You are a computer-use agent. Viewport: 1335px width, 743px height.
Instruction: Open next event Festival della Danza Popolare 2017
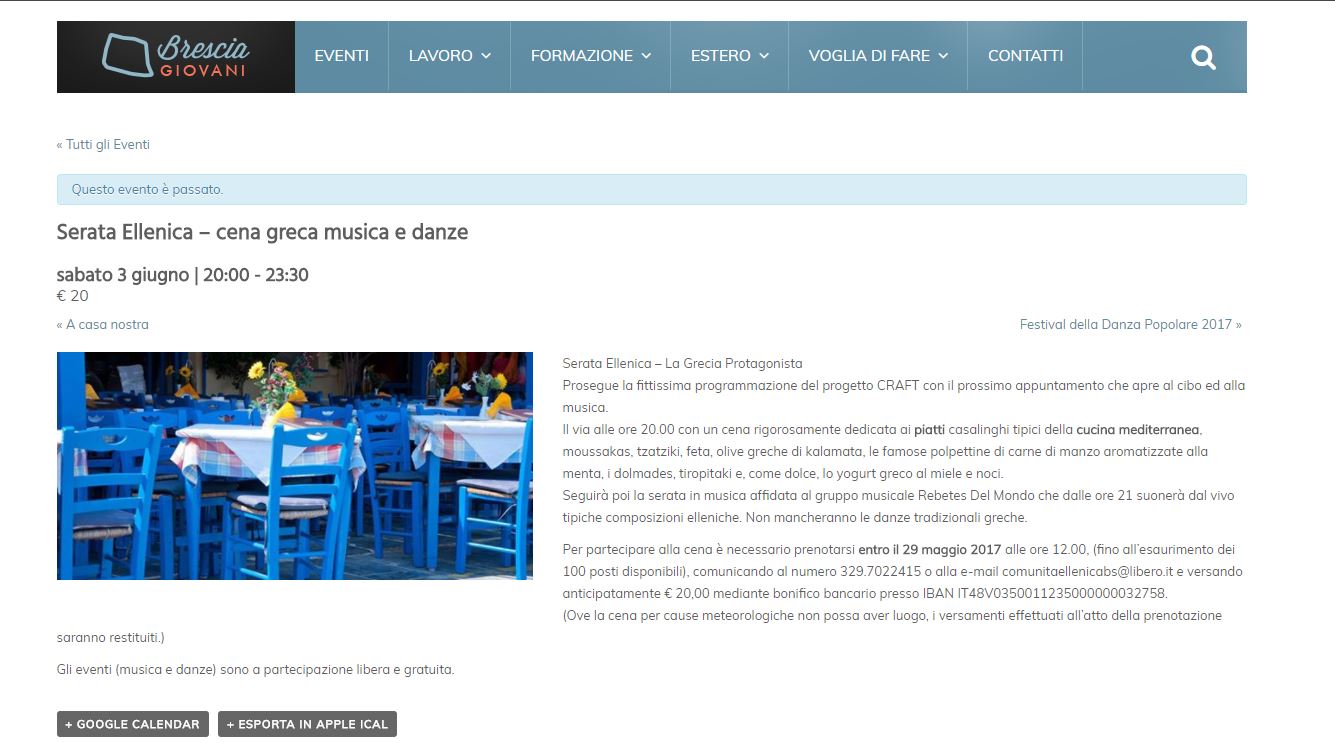(1131, 324)
